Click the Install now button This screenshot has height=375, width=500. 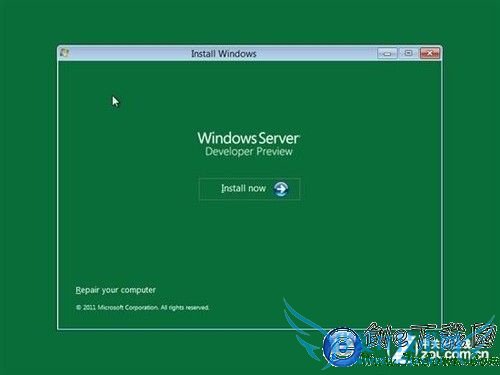pyautogui.click(x=249, y=189)
